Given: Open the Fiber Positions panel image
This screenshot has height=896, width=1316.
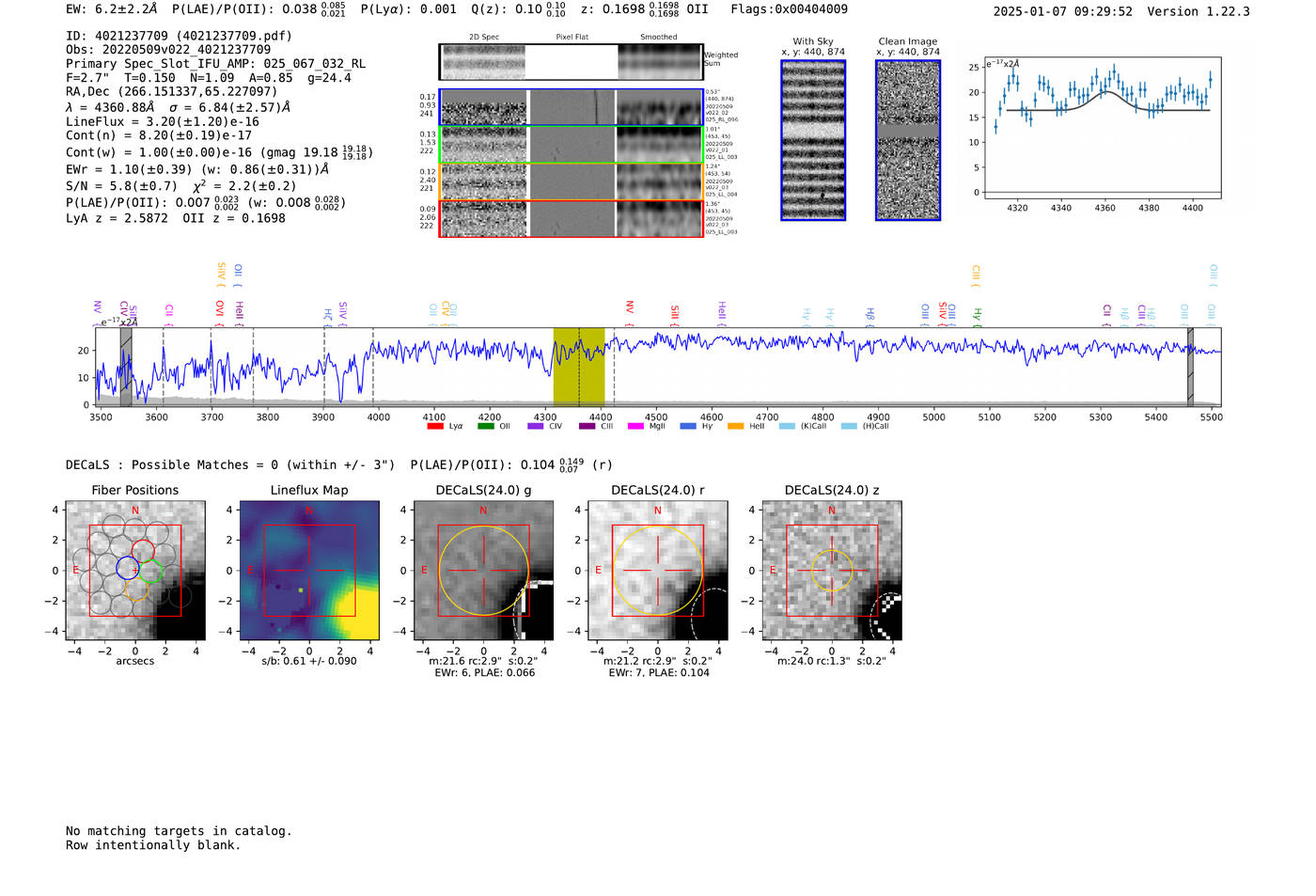Looking at the screenshot, I should (x=135, y=571).
